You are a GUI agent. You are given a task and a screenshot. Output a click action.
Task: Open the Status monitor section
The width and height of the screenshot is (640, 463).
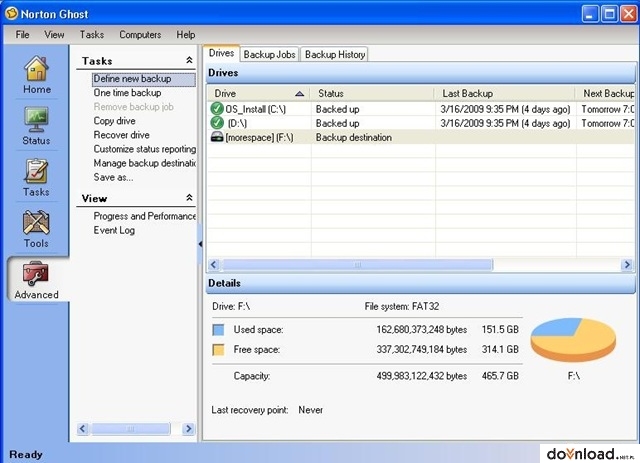36,126
